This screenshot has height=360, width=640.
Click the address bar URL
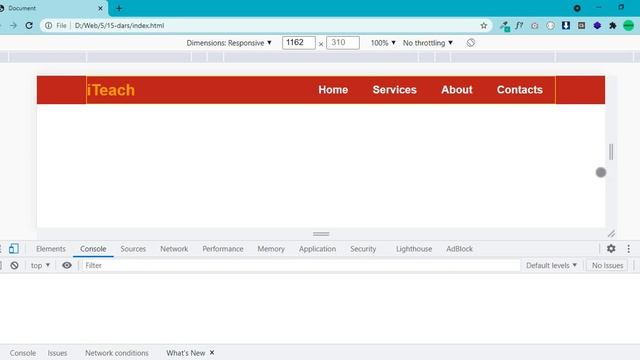120,25
